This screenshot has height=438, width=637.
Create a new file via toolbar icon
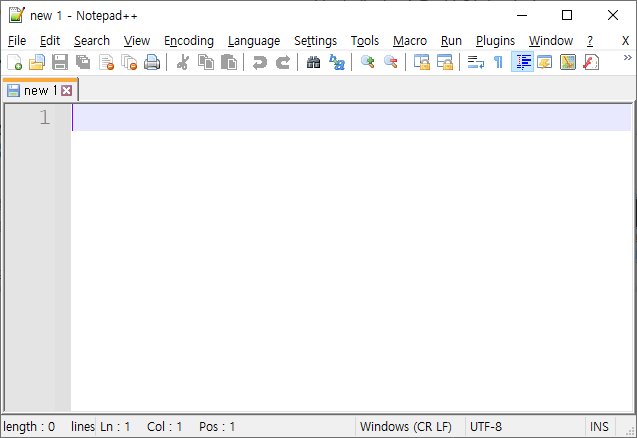coord(15,62)
